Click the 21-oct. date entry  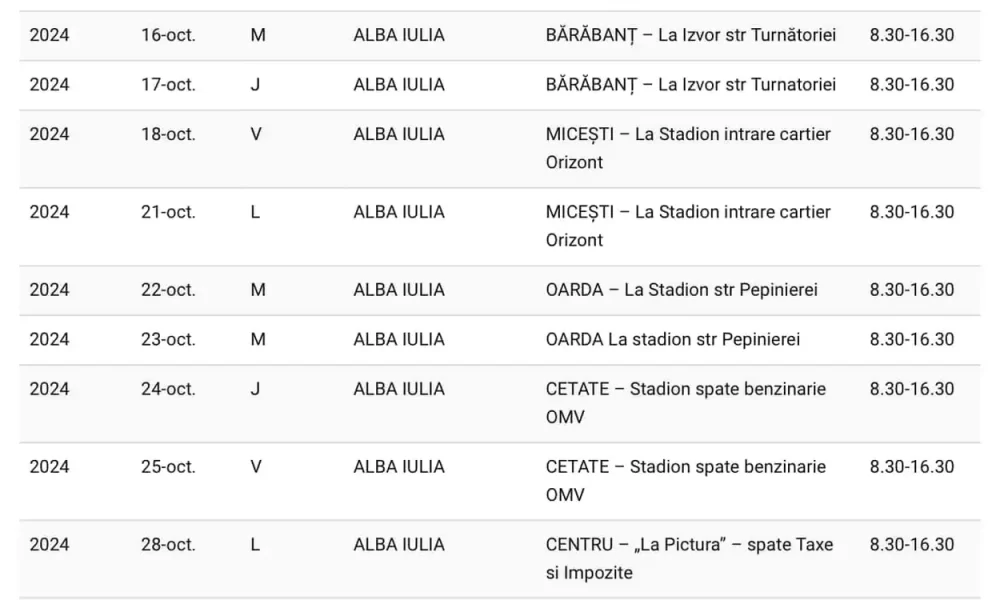click(168, 212)
